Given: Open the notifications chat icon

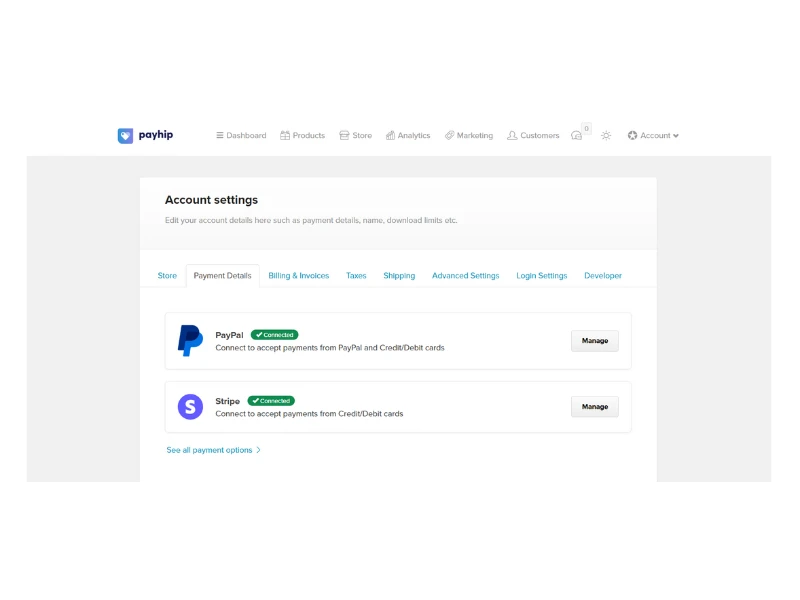Looking at the screenshot, I should click(577, 136).
